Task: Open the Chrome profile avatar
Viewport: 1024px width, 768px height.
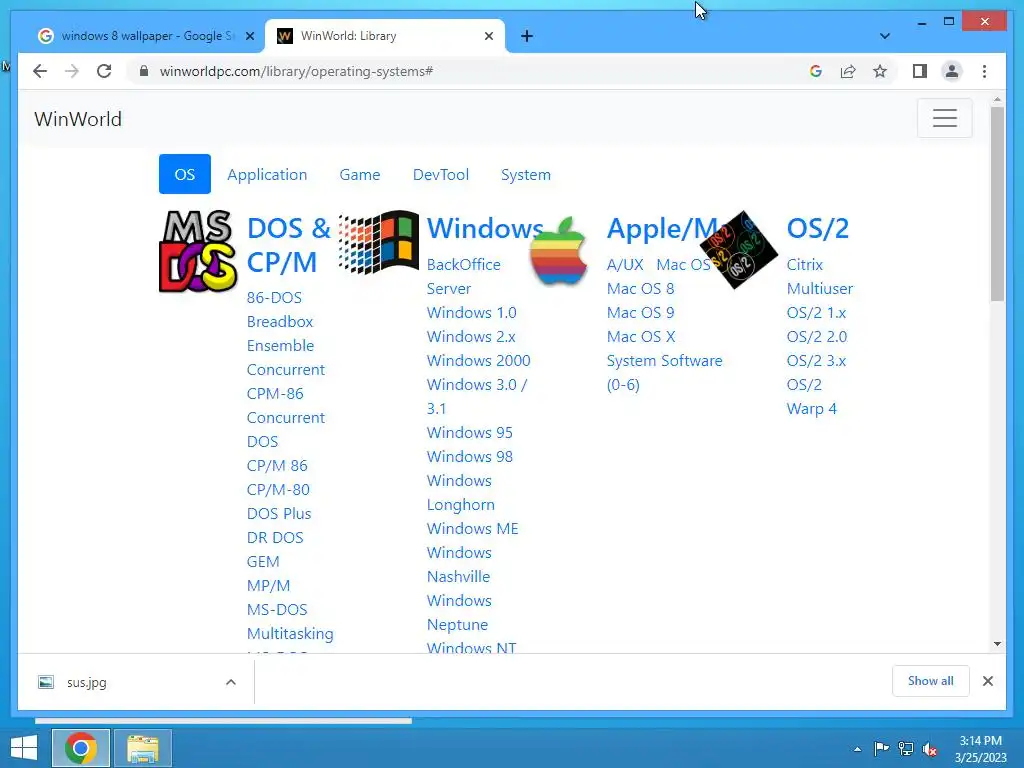Action: point(952,71)
